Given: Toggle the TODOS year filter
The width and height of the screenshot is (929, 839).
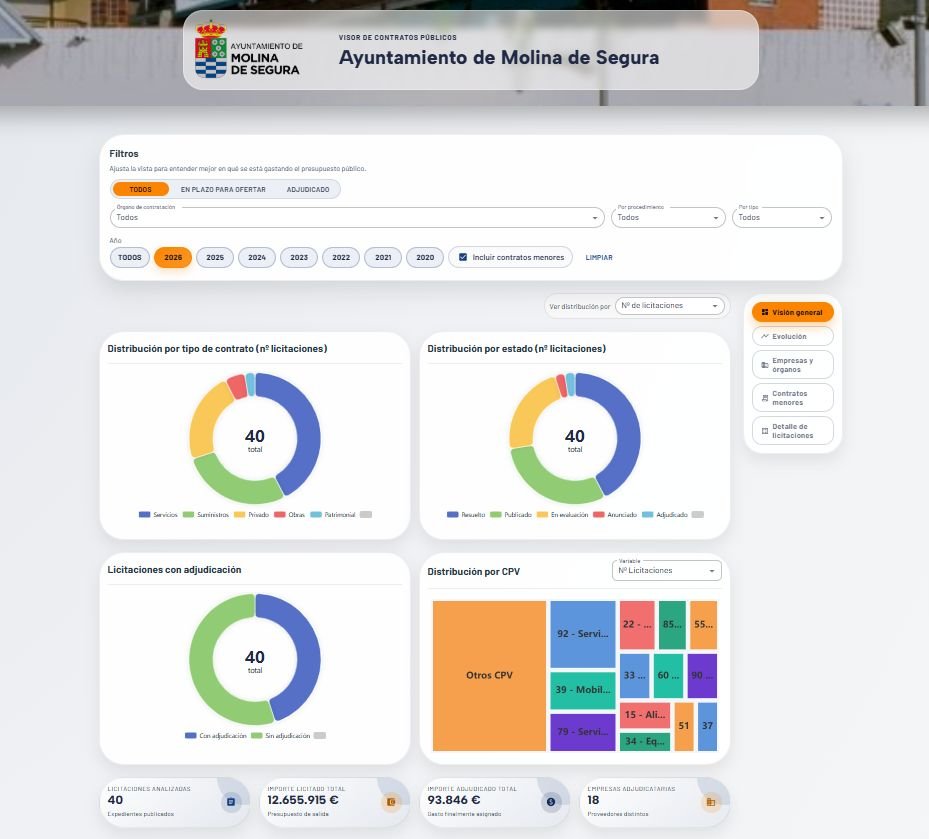Looking at the screenshot, I should [x=129, y=257].
